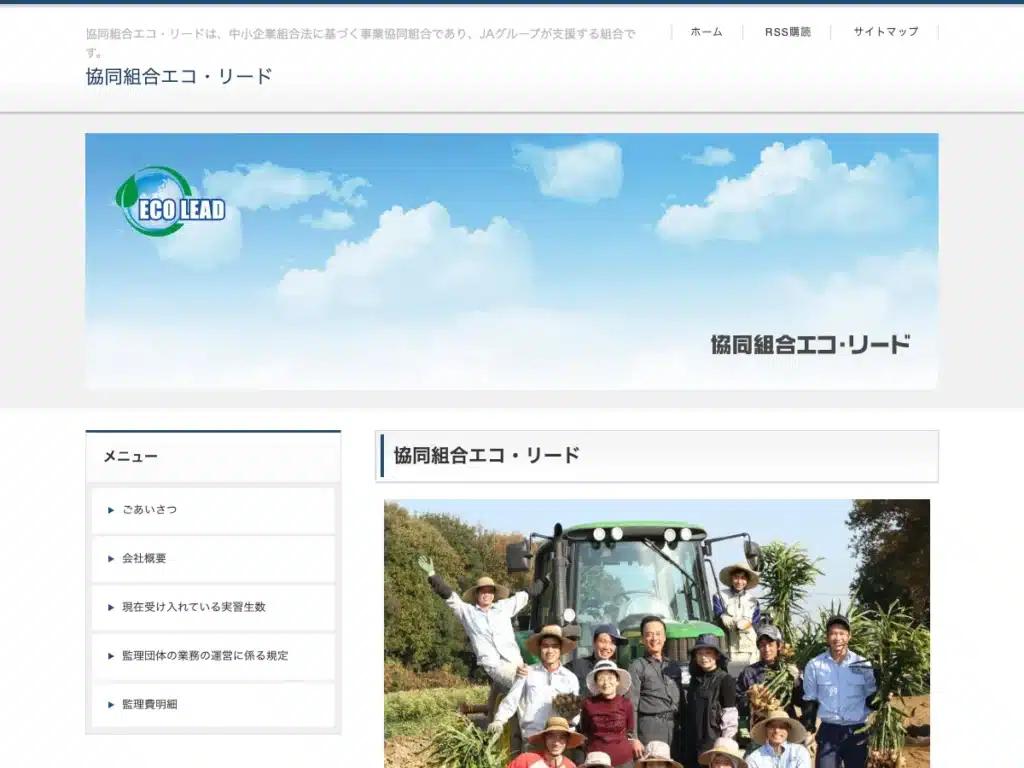1024x768 pixels.
Task: Click the arrow icon beside 現在受け入れている実習生数
Action: click(x=111, y=607)
